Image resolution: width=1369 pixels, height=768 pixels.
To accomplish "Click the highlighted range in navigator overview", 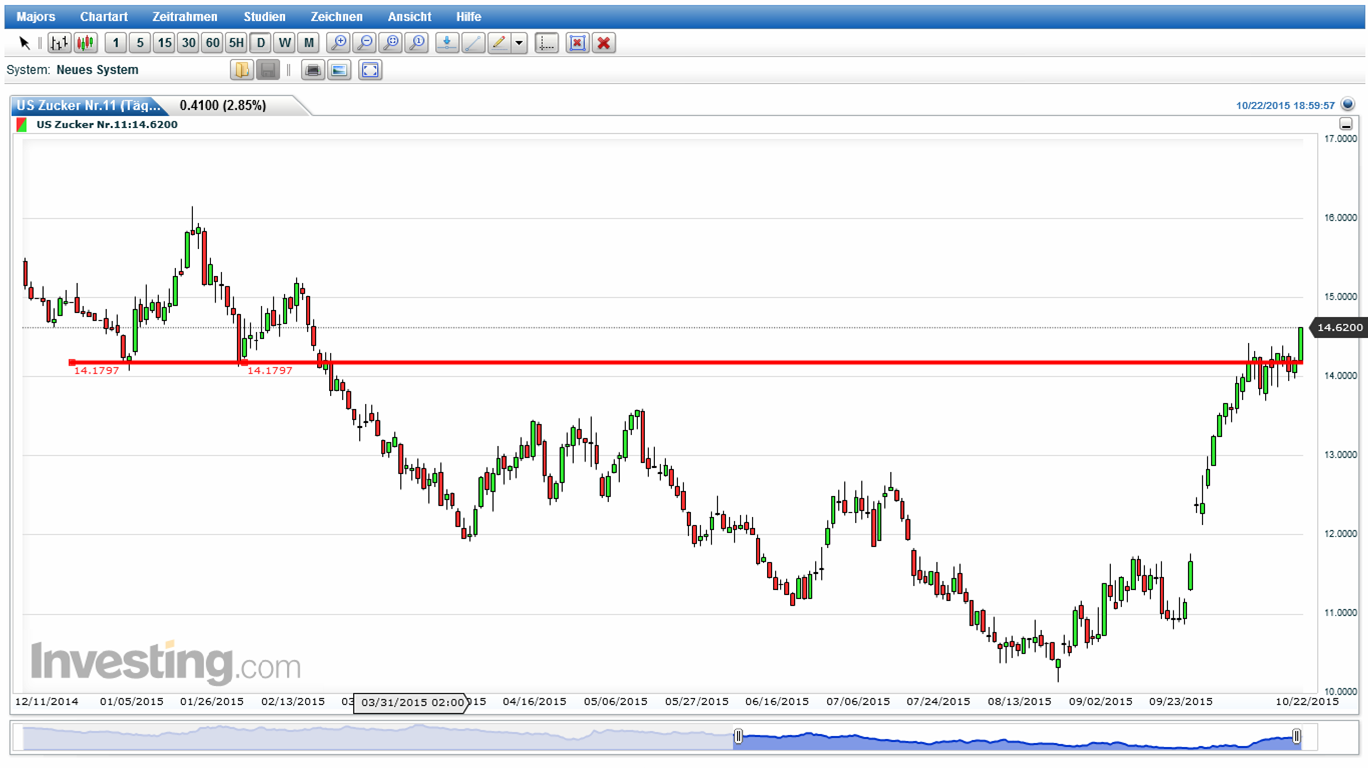I will [1017, 737].
